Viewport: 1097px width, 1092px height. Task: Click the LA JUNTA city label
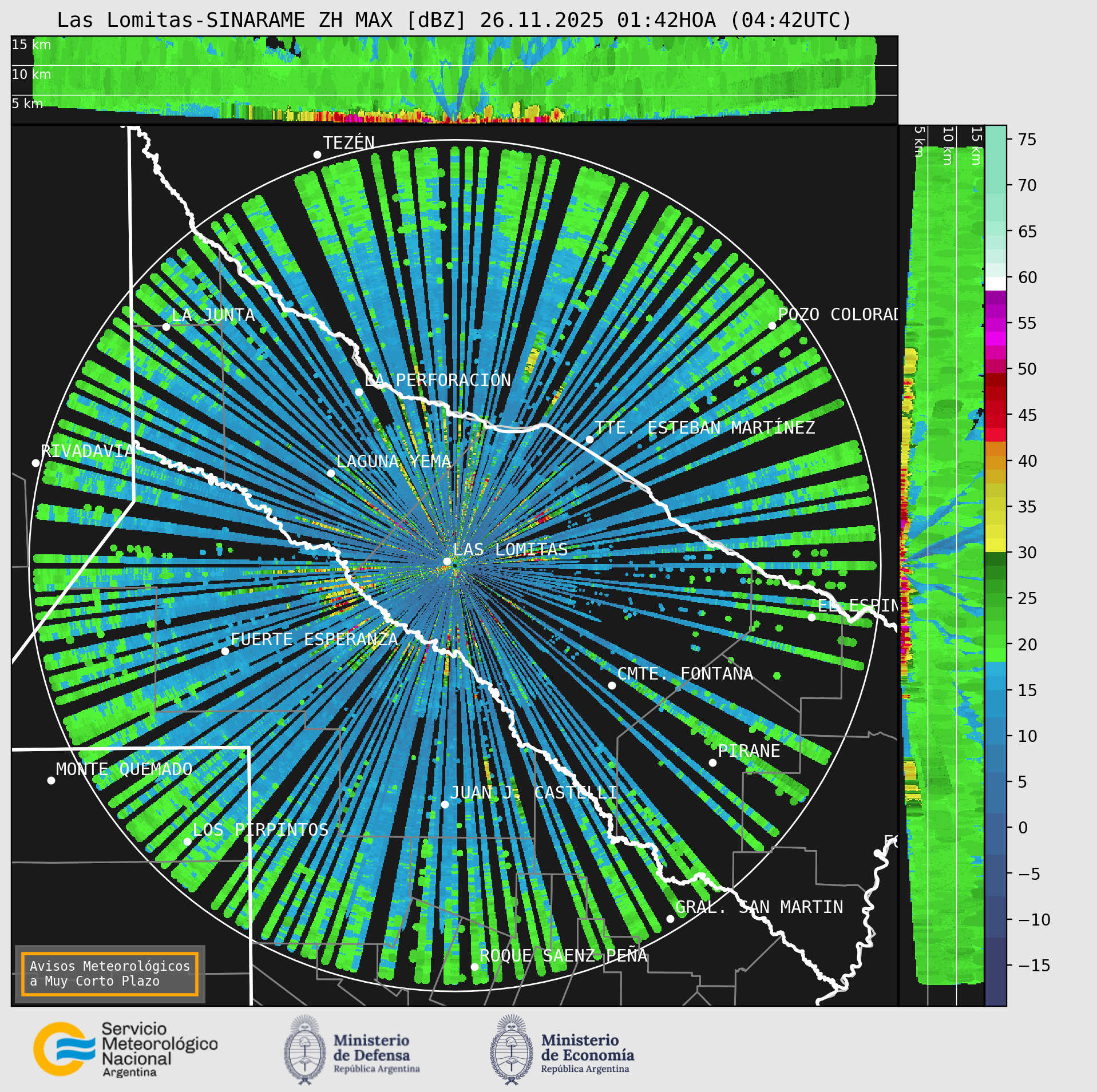pyautogui.click(x=213, y=315)
